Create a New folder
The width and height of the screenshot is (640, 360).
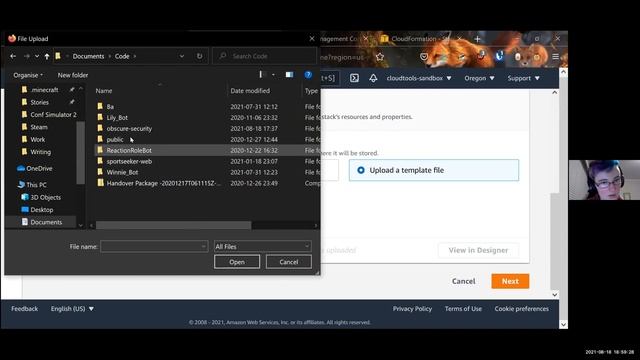click(73, 75)
